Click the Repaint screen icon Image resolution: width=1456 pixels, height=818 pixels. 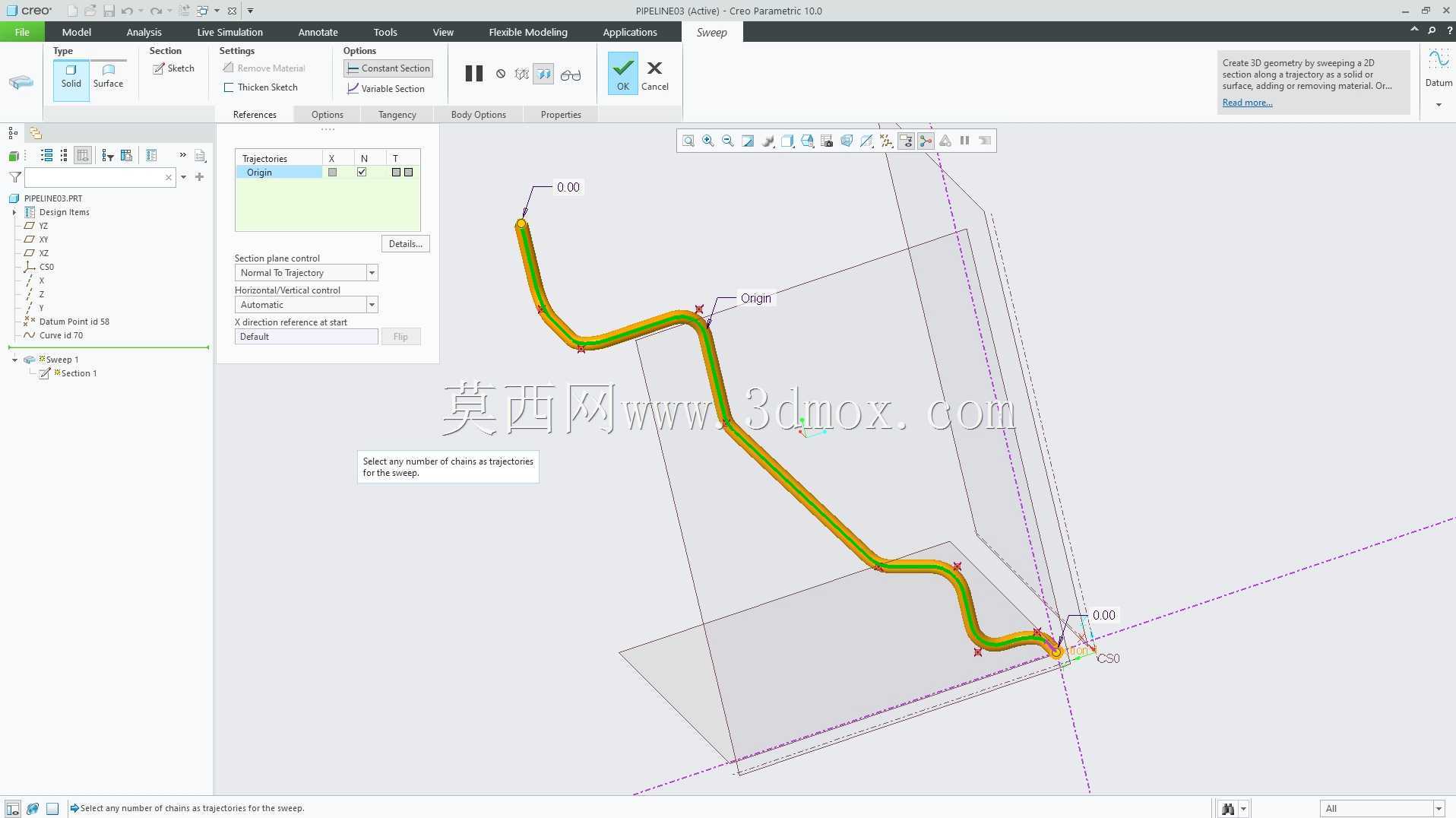point(748,141)
